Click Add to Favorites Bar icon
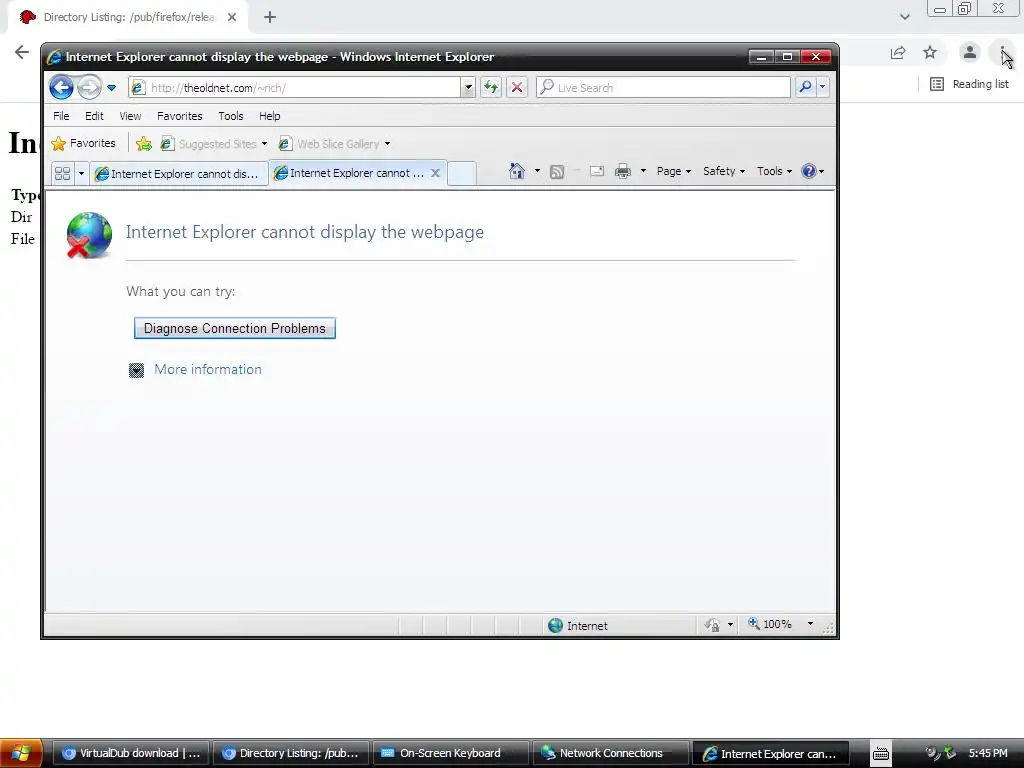Viewport: 1024px width, 768px height. tap(144, 144)
